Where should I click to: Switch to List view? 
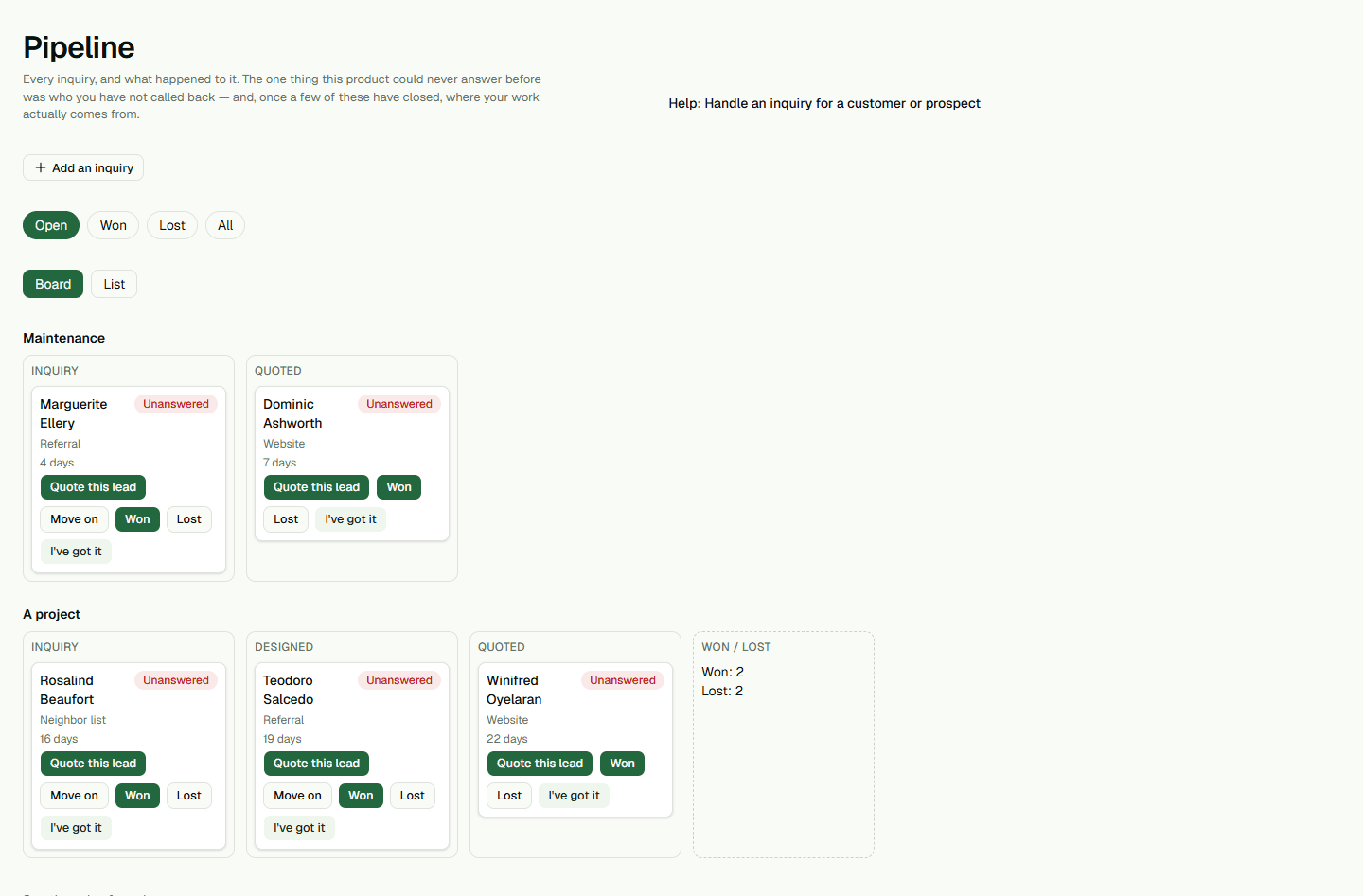[x=115, y=284]
